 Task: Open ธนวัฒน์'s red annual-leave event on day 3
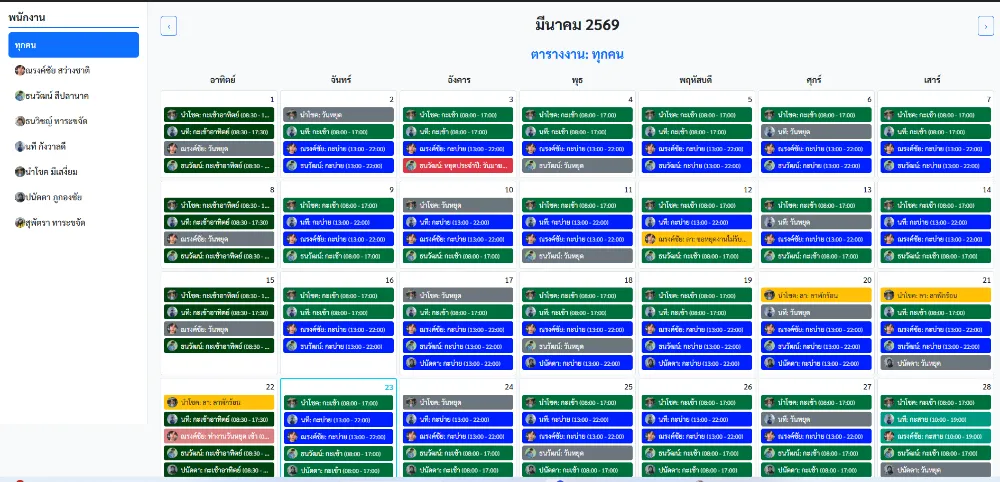(x=457, y=166)
